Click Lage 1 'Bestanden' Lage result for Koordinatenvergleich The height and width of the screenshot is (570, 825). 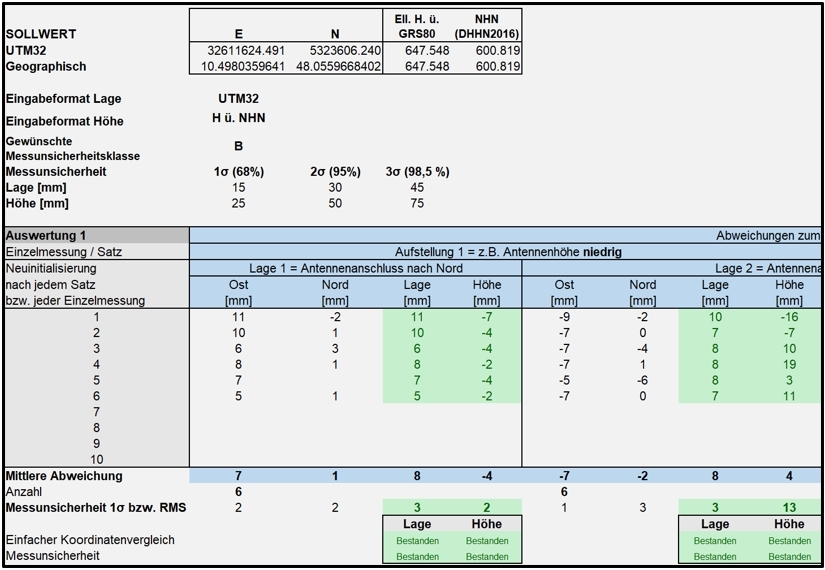417,541
